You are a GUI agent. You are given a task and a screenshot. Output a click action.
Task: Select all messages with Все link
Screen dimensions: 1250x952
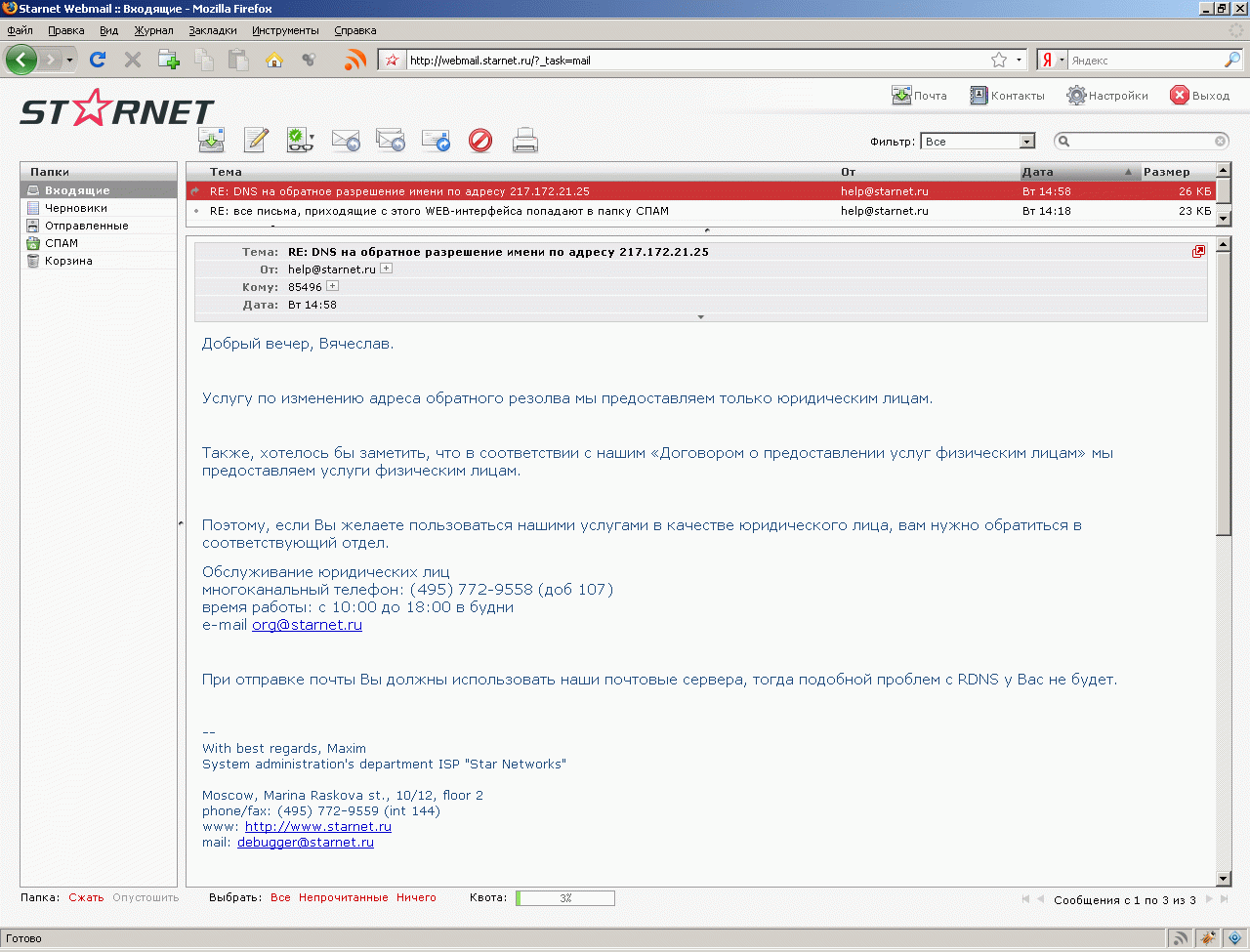click(280, 897)
